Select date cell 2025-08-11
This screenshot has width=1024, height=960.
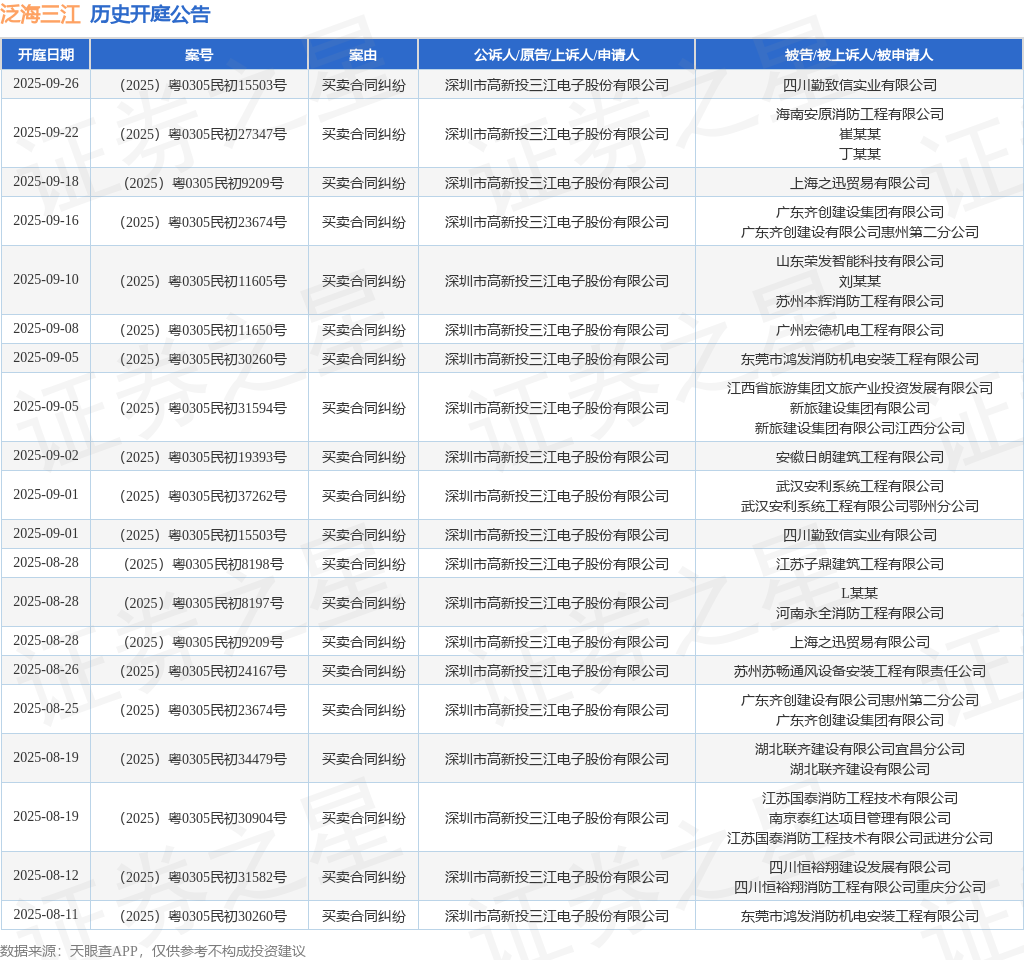click(x=46, y=914)
